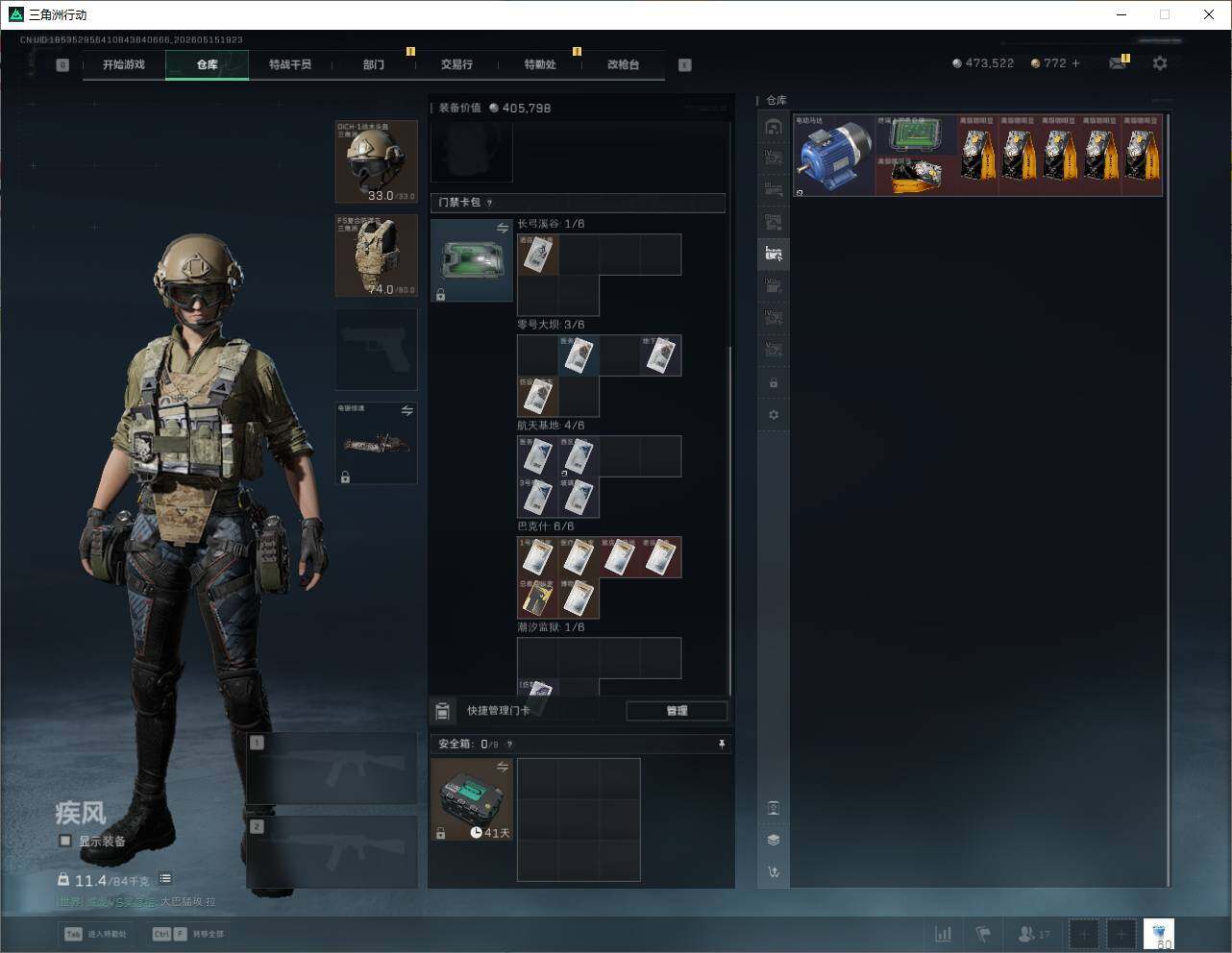Click the empty primary weapon slot 1

pyautogui.click(x=333, y=769)
